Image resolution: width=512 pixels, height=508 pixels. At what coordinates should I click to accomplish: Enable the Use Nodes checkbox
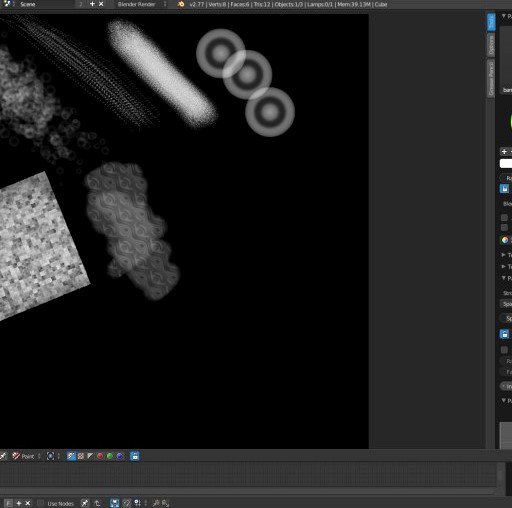(40, 503)
